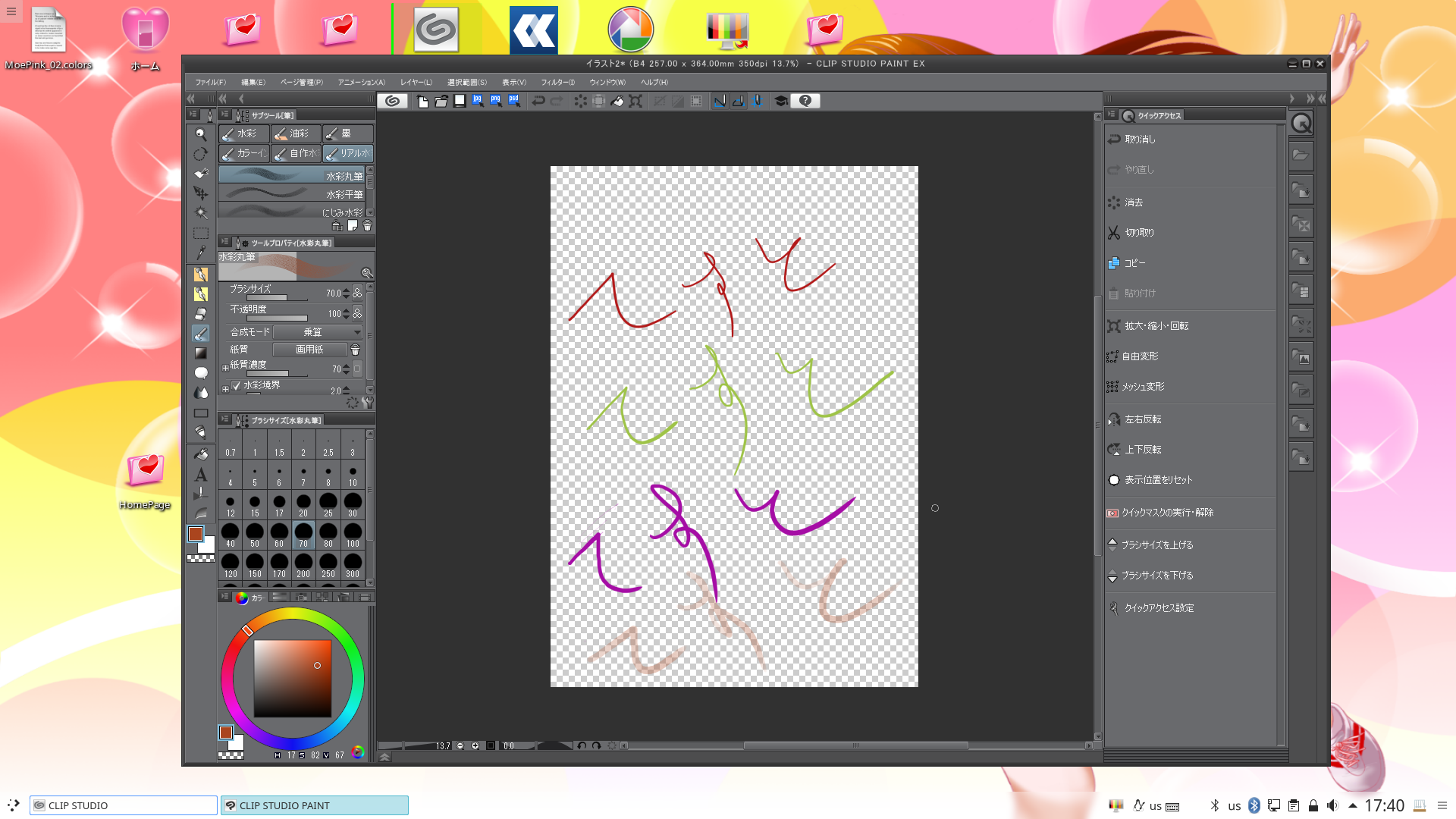1456x819 pixels.
Task: Toggle the 水彩境界 checkbox
Action: pyautogui.click(x=237, y=385)
